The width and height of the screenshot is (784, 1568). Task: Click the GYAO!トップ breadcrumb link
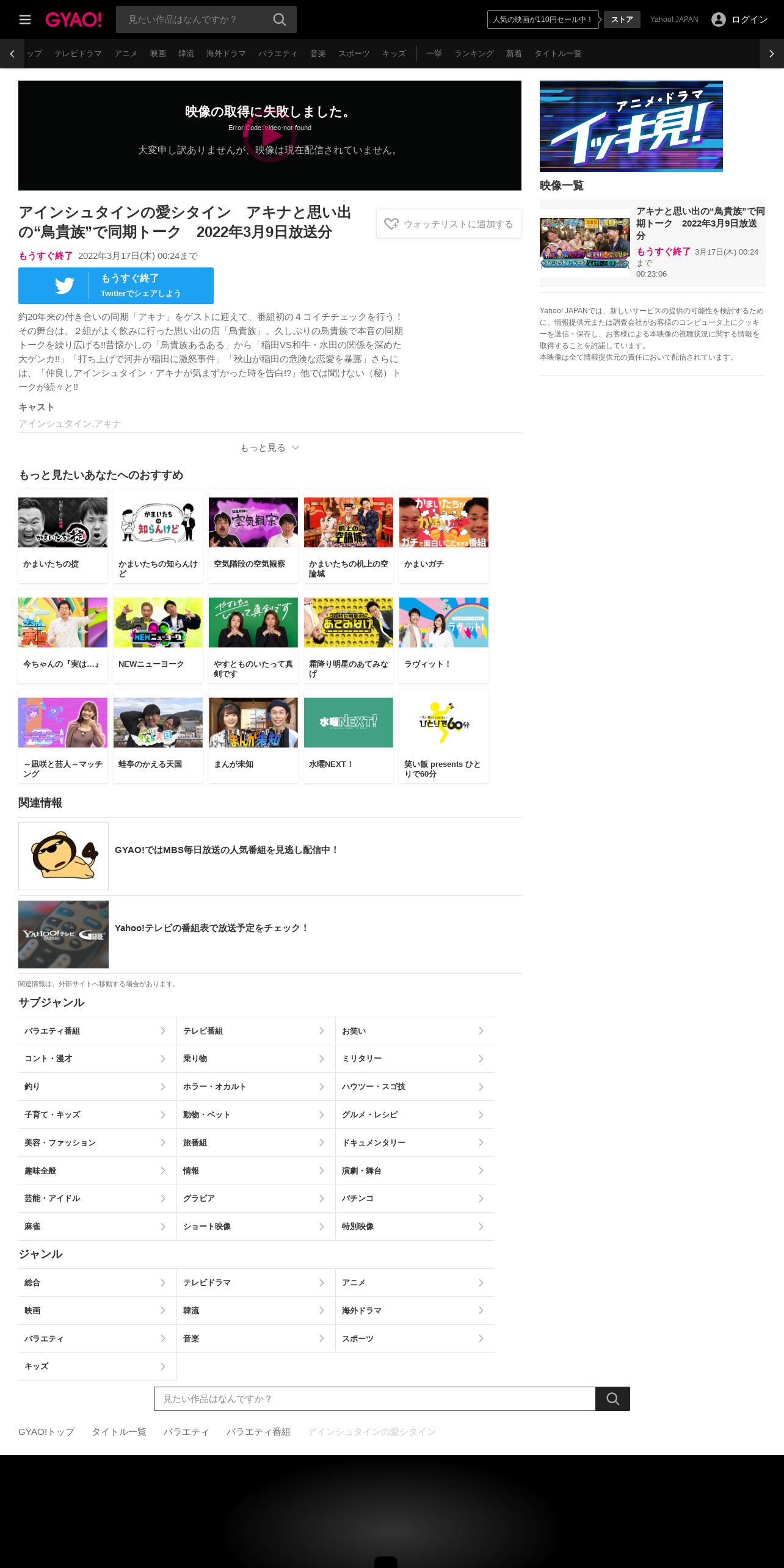tap(46, 1432)
